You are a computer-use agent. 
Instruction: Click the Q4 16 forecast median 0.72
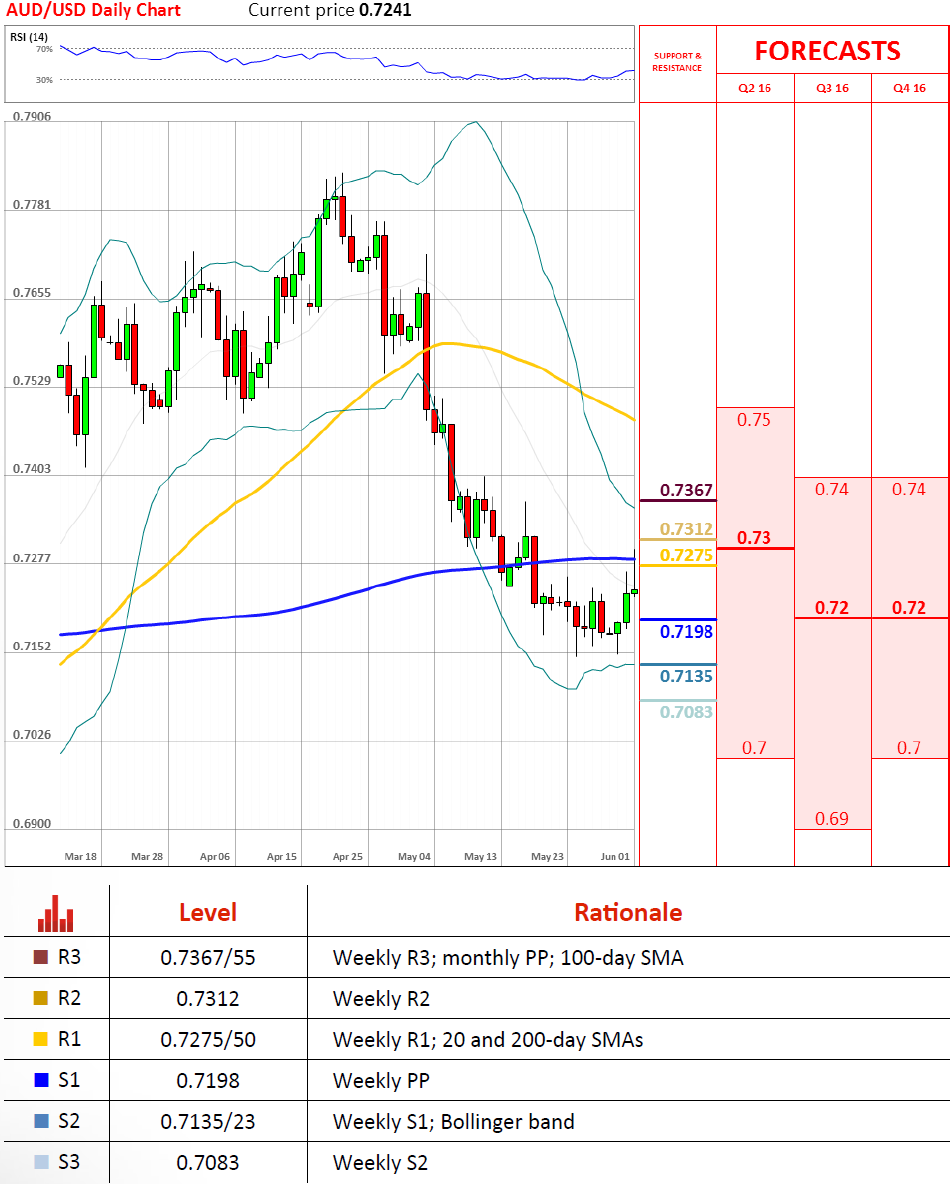[x=909, y=608]
